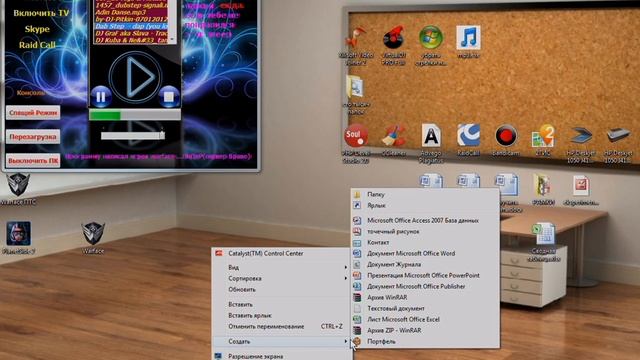Select Microsoft Office Access 2007 База данных
This screenshot has width=640, height=360.
(x=425, y=220)
